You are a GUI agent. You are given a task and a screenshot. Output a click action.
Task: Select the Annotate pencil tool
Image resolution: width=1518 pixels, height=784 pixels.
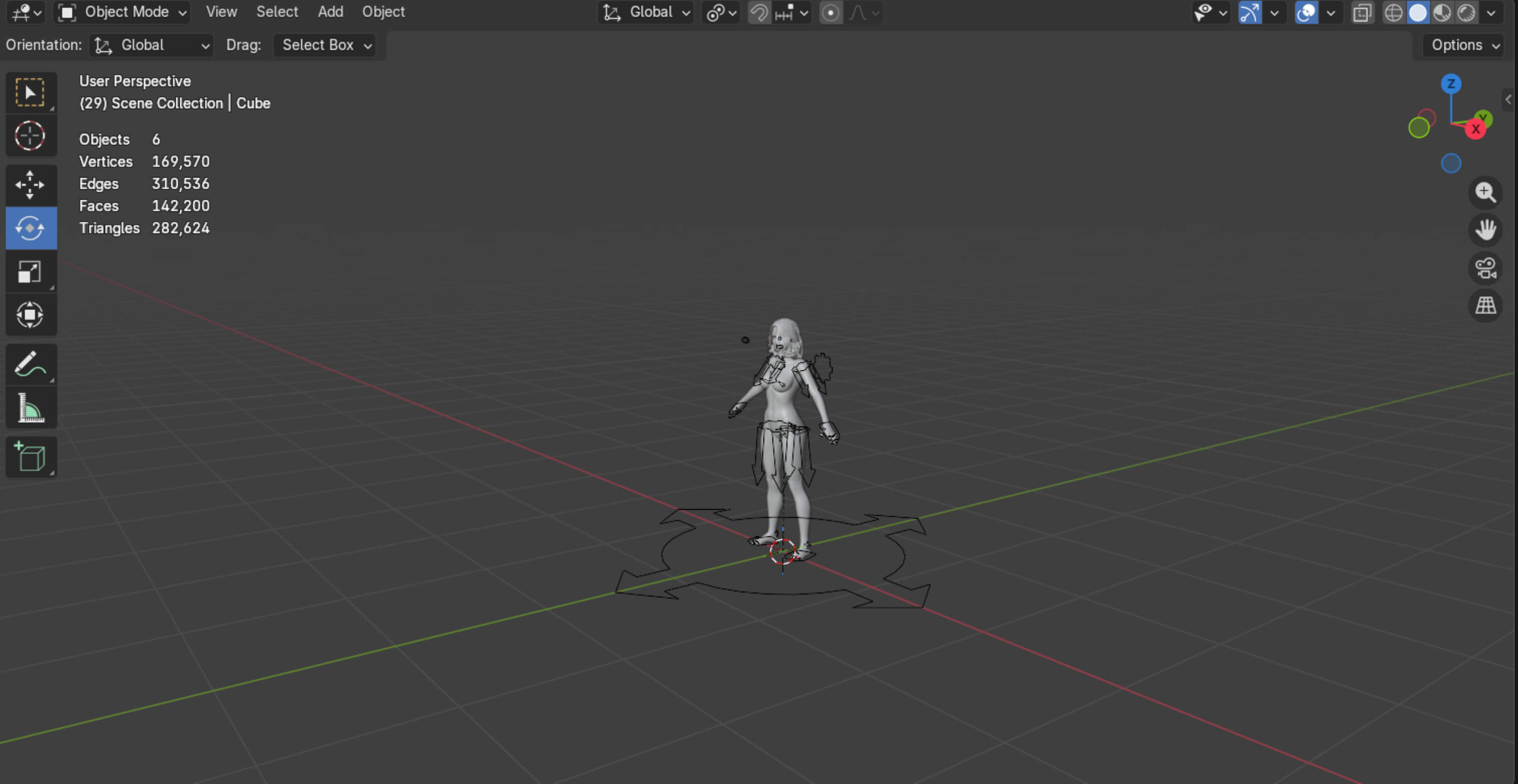(30, 364)
